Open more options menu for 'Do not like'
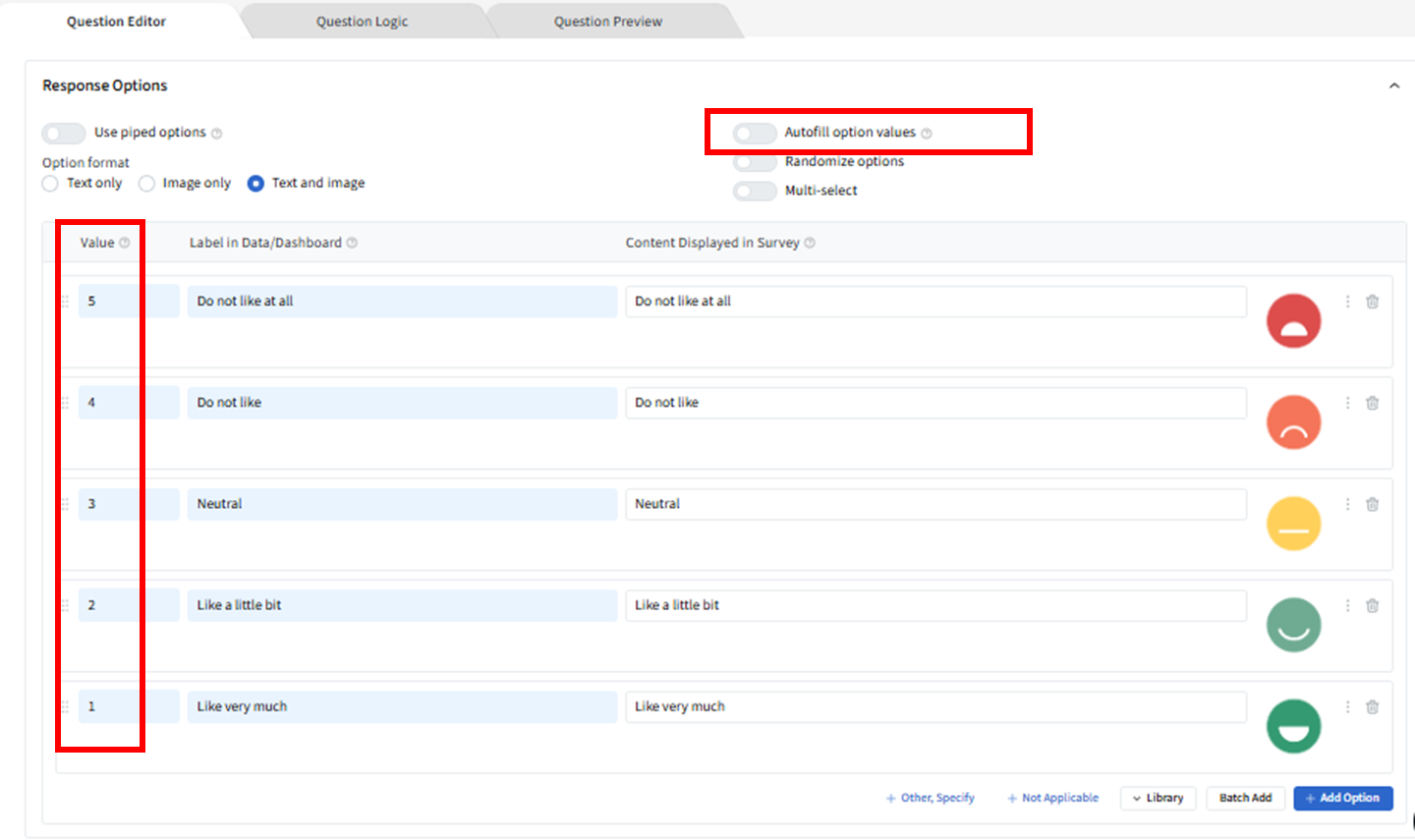This screenshot has height=840, width=1415. click(x=1347, y=403)
